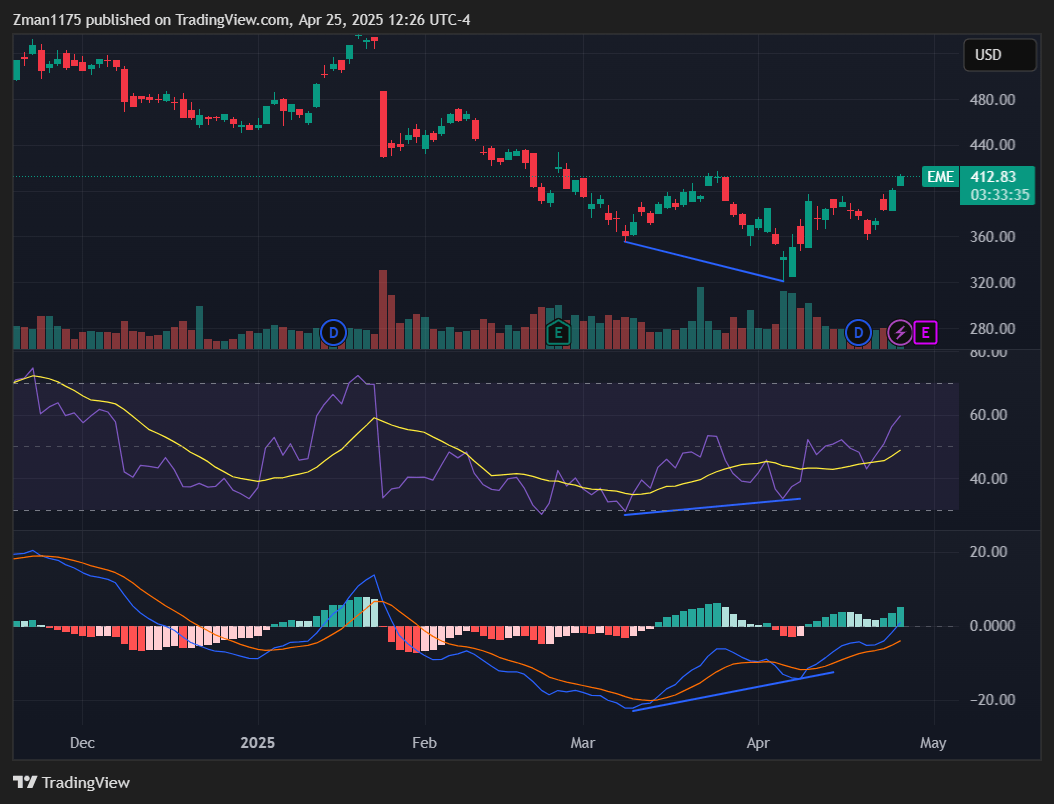Click the blue dividend "D" marker near 2025 label

point(333,333)
